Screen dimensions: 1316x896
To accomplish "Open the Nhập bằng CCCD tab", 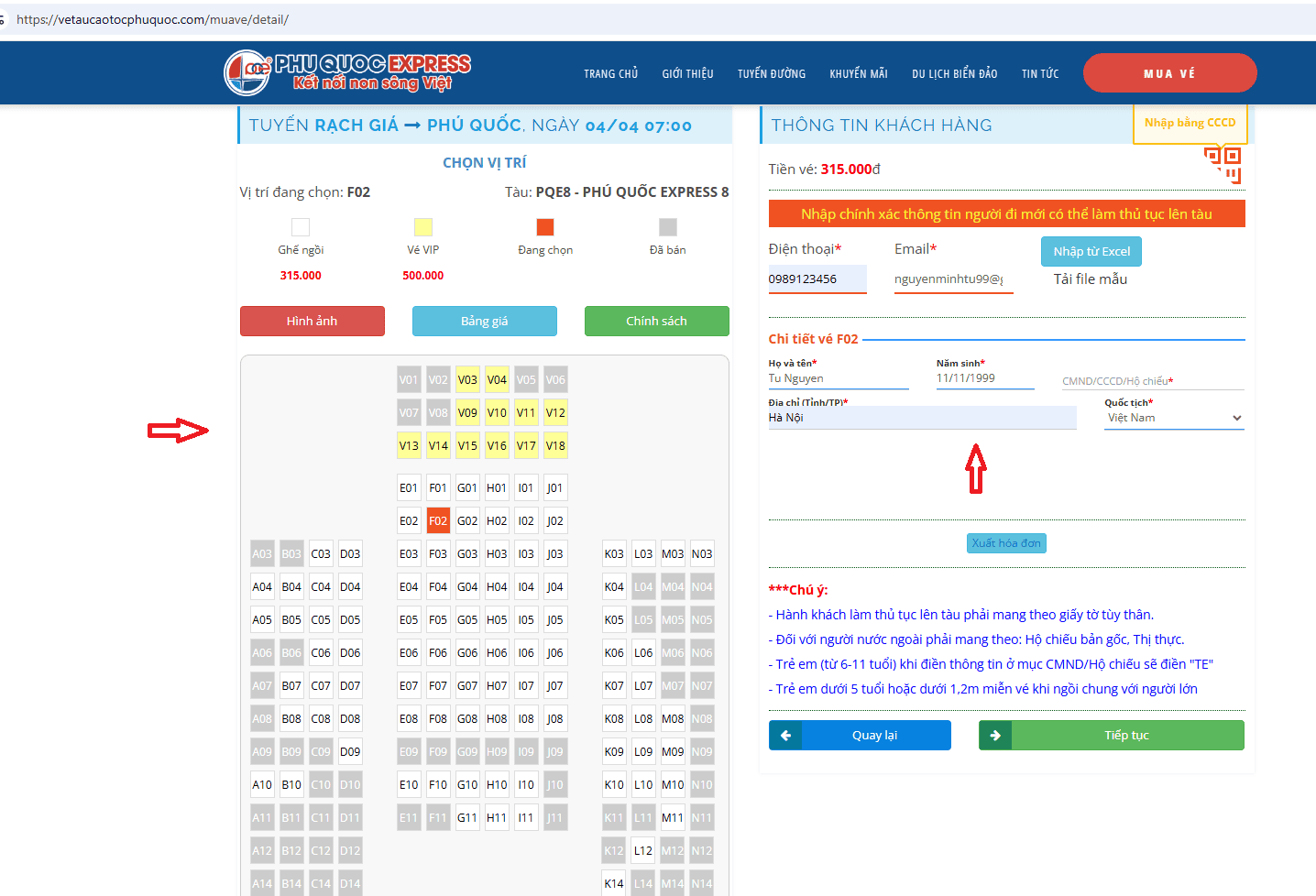I will 1190,123.
